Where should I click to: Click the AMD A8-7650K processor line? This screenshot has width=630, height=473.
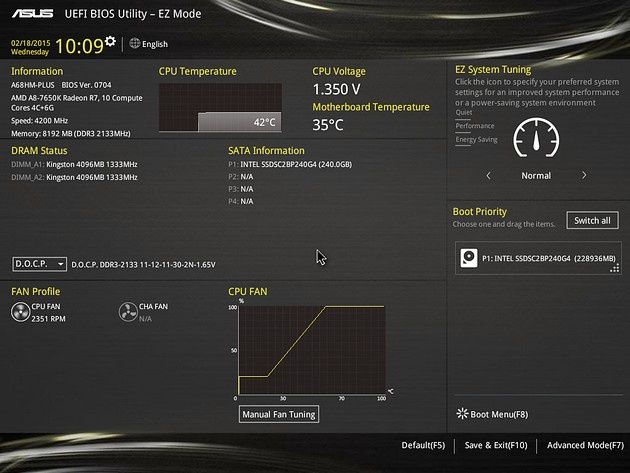[77, 102]
